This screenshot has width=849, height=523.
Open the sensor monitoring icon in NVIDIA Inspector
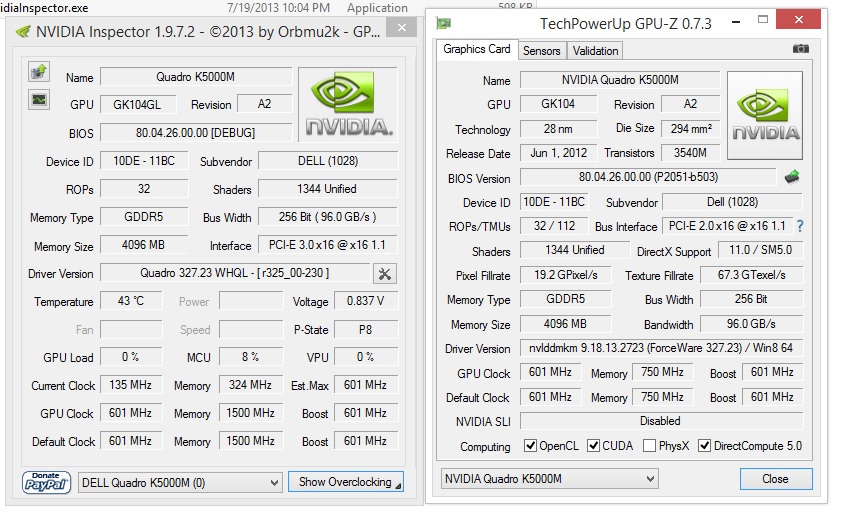[x=39, y=100]
